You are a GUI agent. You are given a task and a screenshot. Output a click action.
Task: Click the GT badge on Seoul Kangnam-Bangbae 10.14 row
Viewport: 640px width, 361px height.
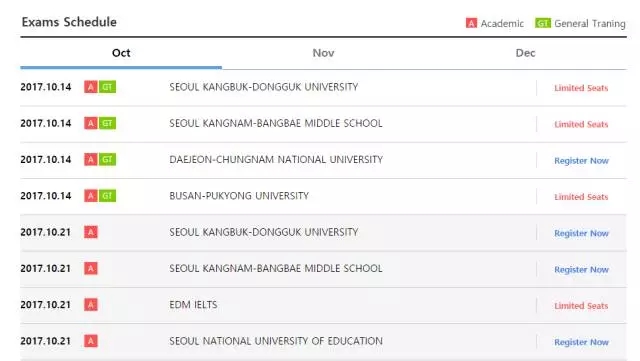107,123
